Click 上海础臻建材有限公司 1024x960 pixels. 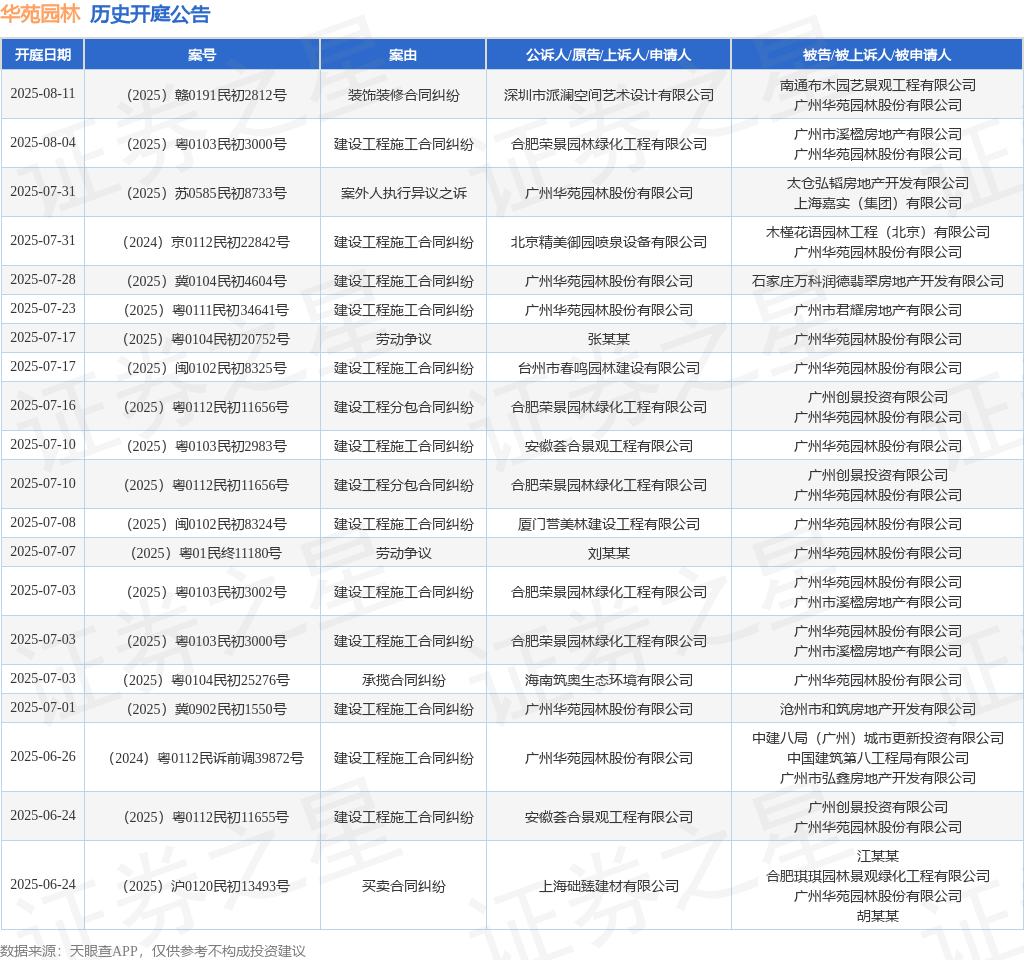point(609,886)
